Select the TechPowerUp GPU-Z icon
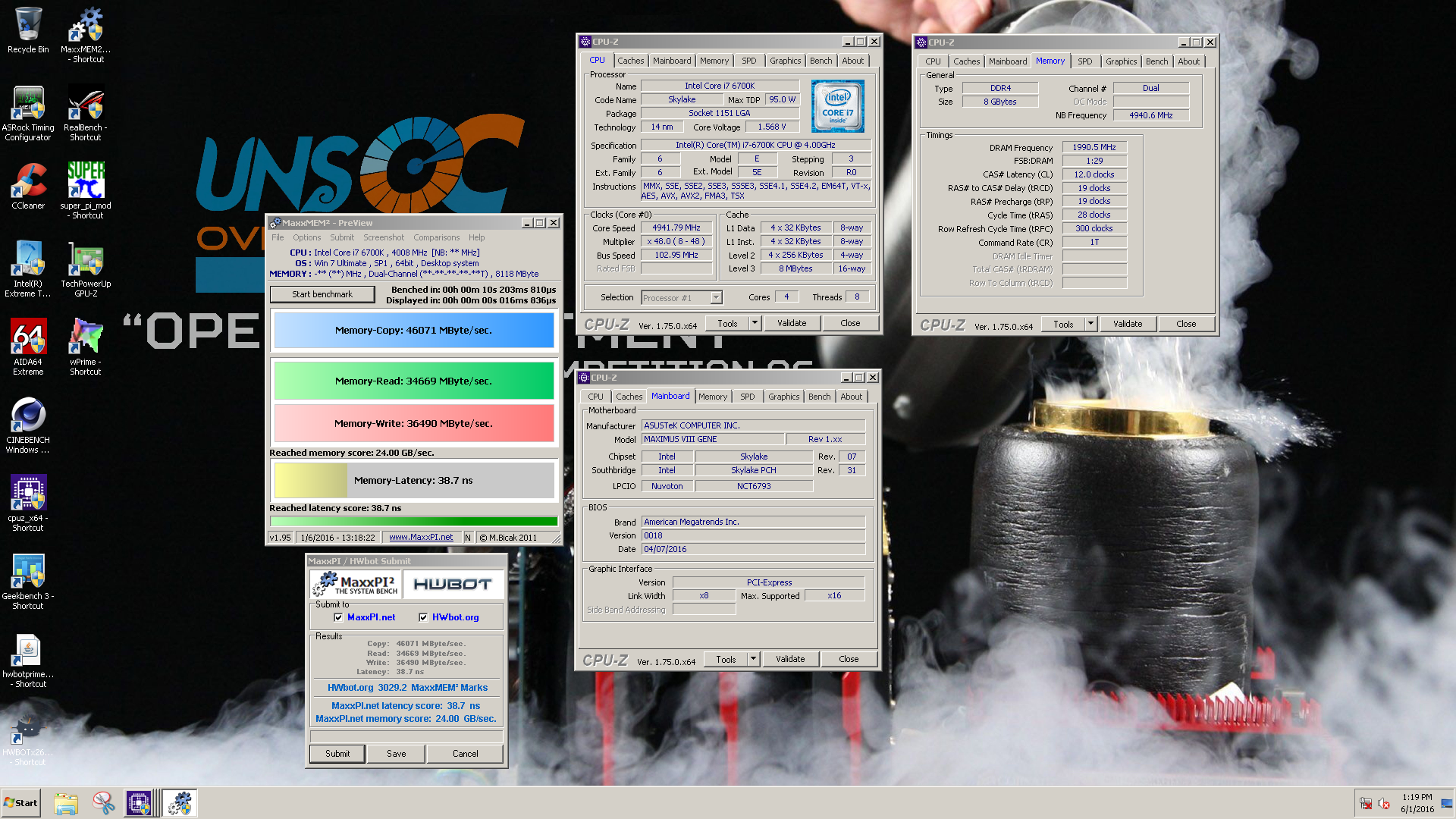 [x=86, y=268]
